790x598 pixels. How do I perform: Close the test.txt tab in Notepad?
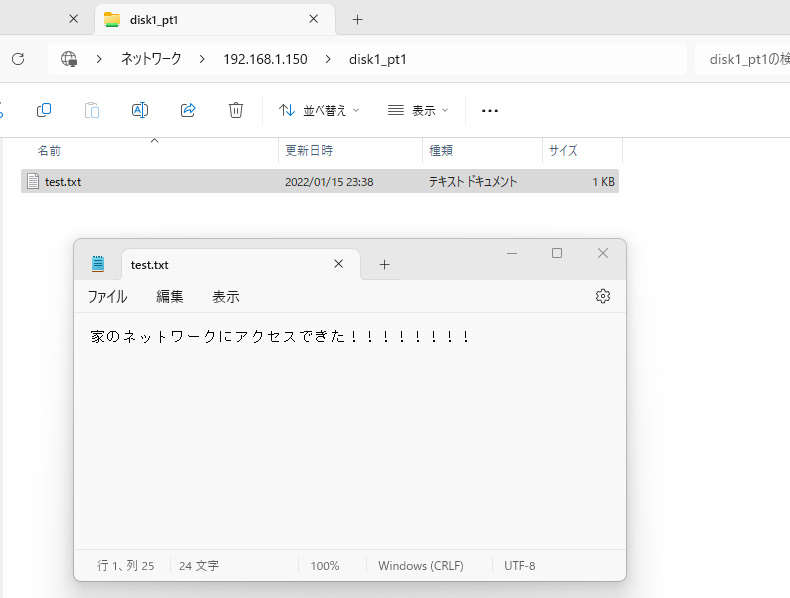(338, 264)
